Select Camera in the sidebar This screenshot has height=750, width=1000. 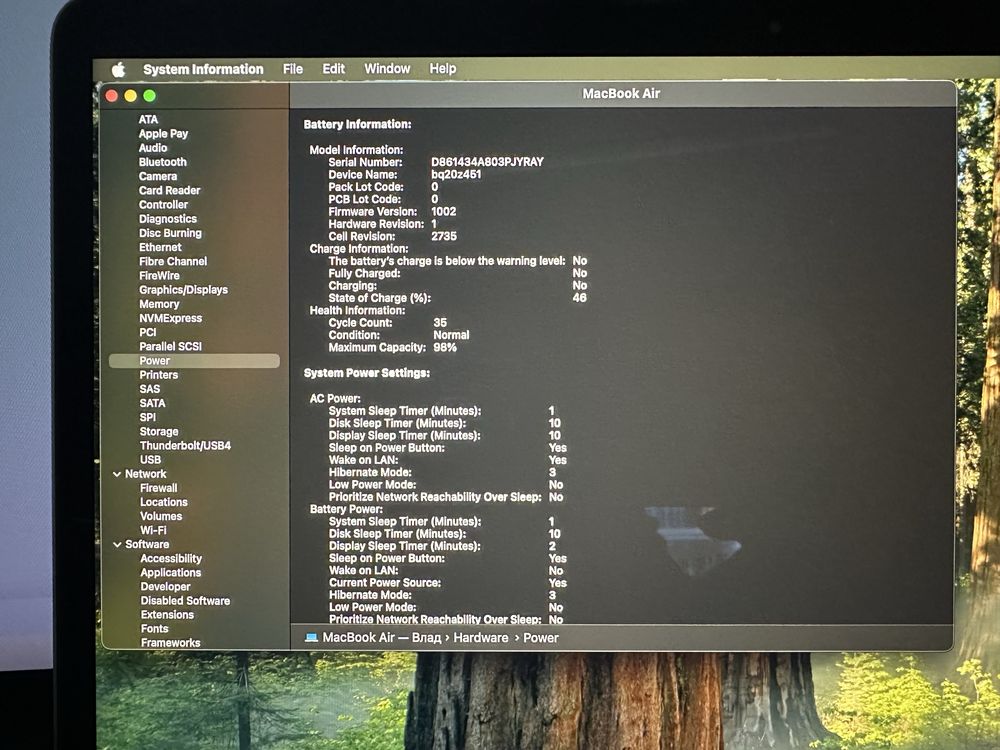point(158,176)
